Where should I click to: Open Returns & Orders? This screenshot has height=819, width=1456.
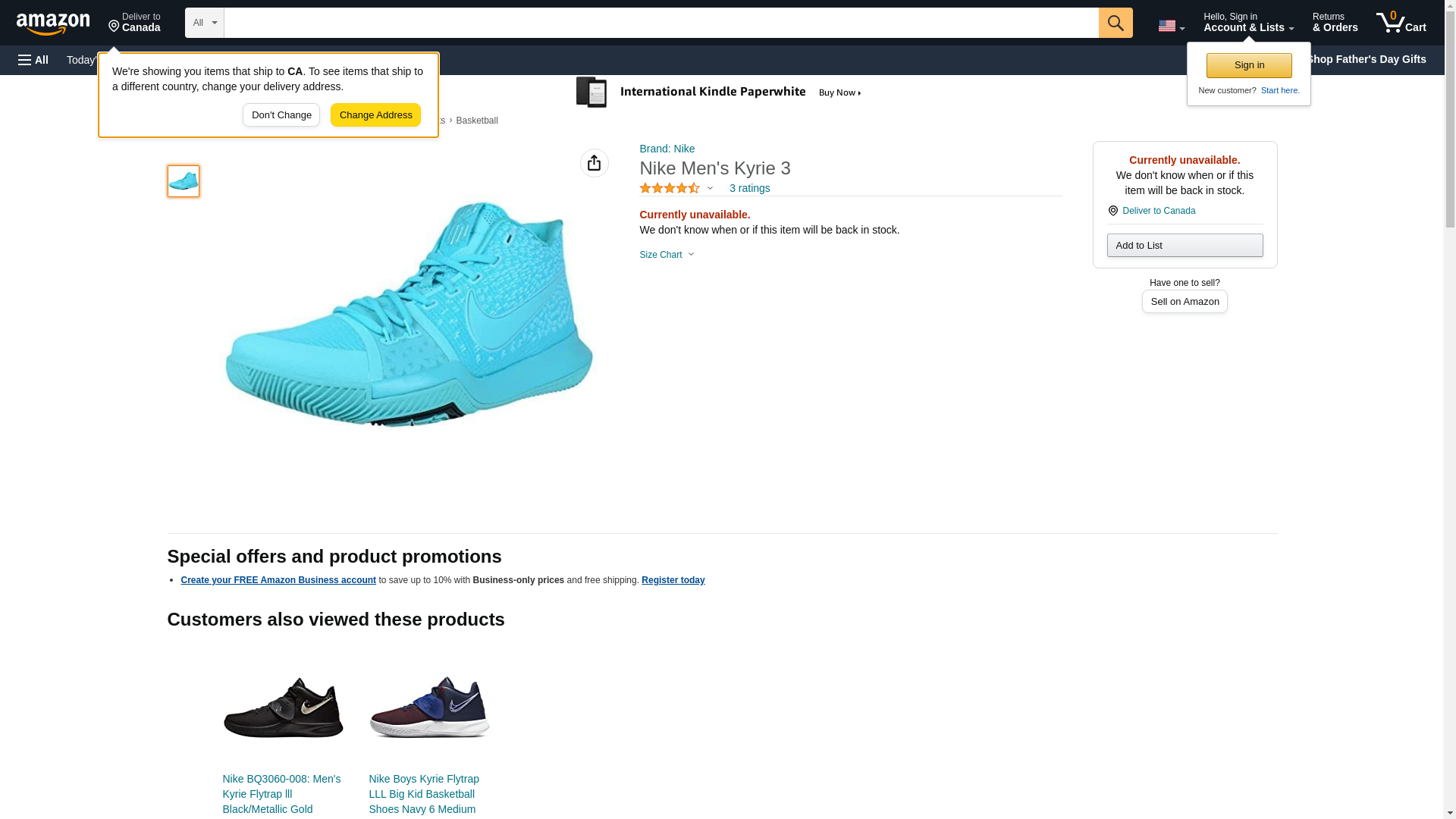pyautogui.click(x=1335, y=23)
